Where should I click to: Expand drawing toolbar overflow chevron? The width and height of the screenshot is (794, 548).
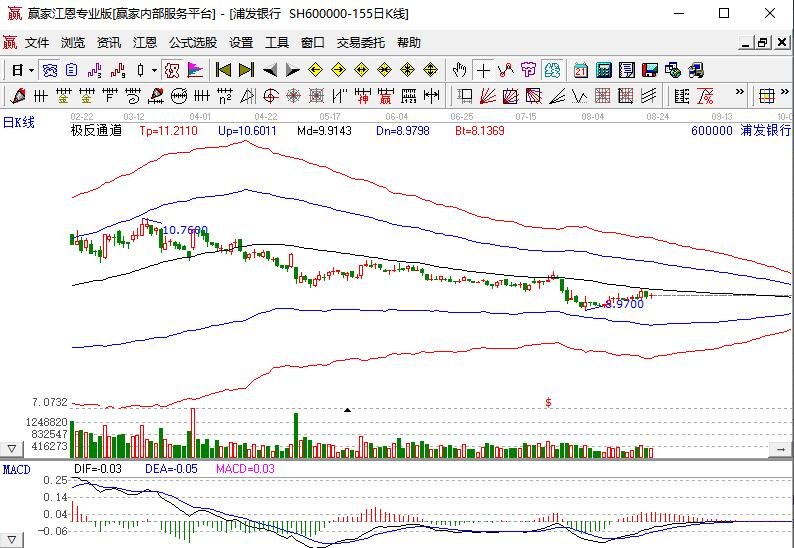739,92
